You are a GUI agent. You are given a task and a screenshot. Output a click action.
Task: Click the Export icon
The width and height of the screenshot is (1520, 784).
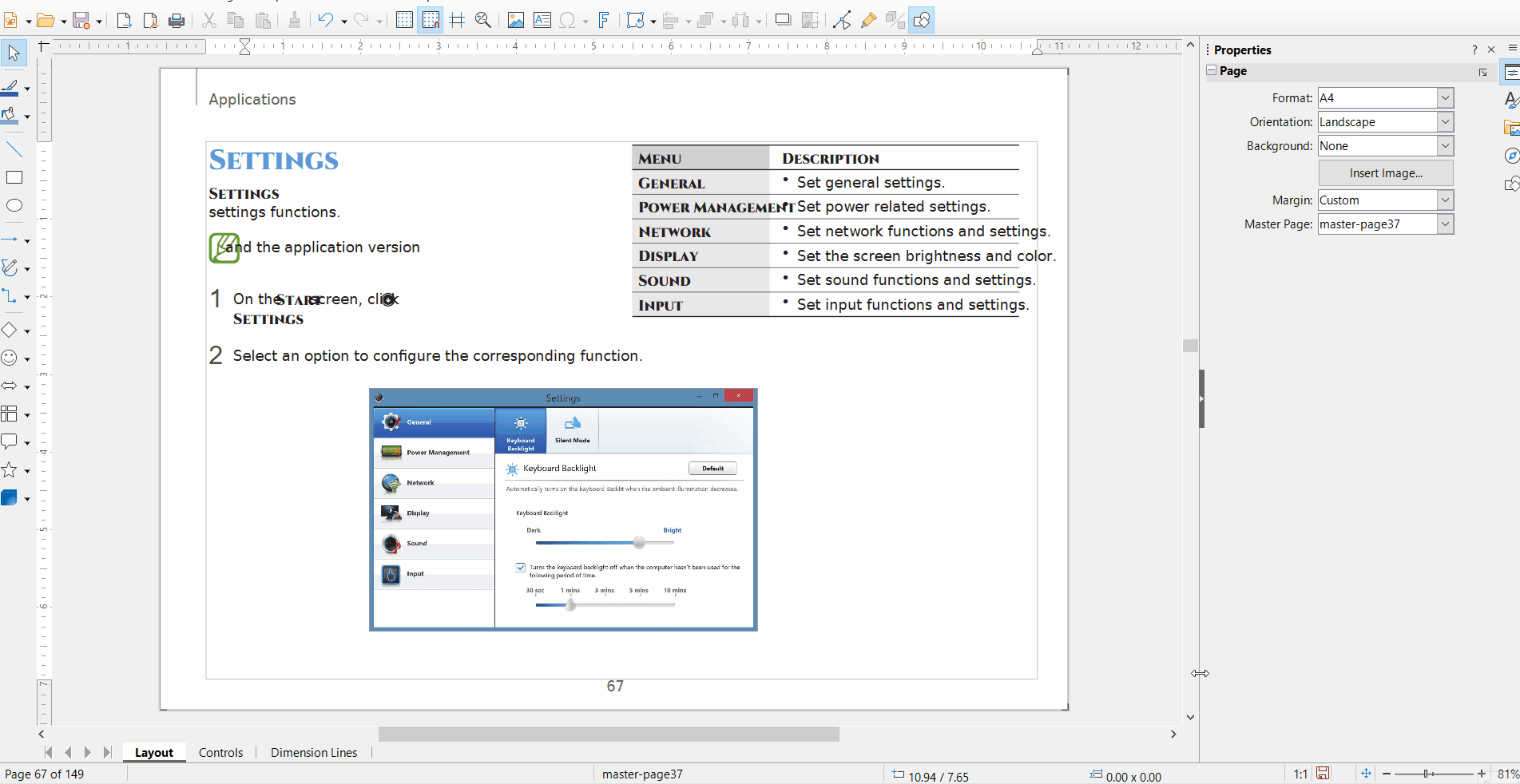124,20
